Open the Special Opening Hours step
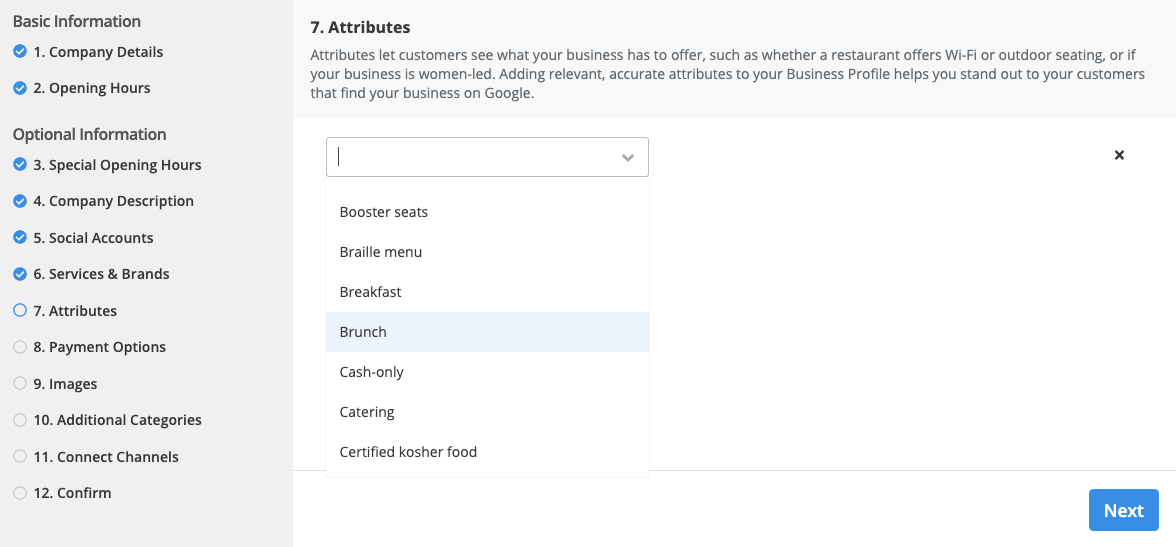 pyautogui.click(x=117, y=164)
